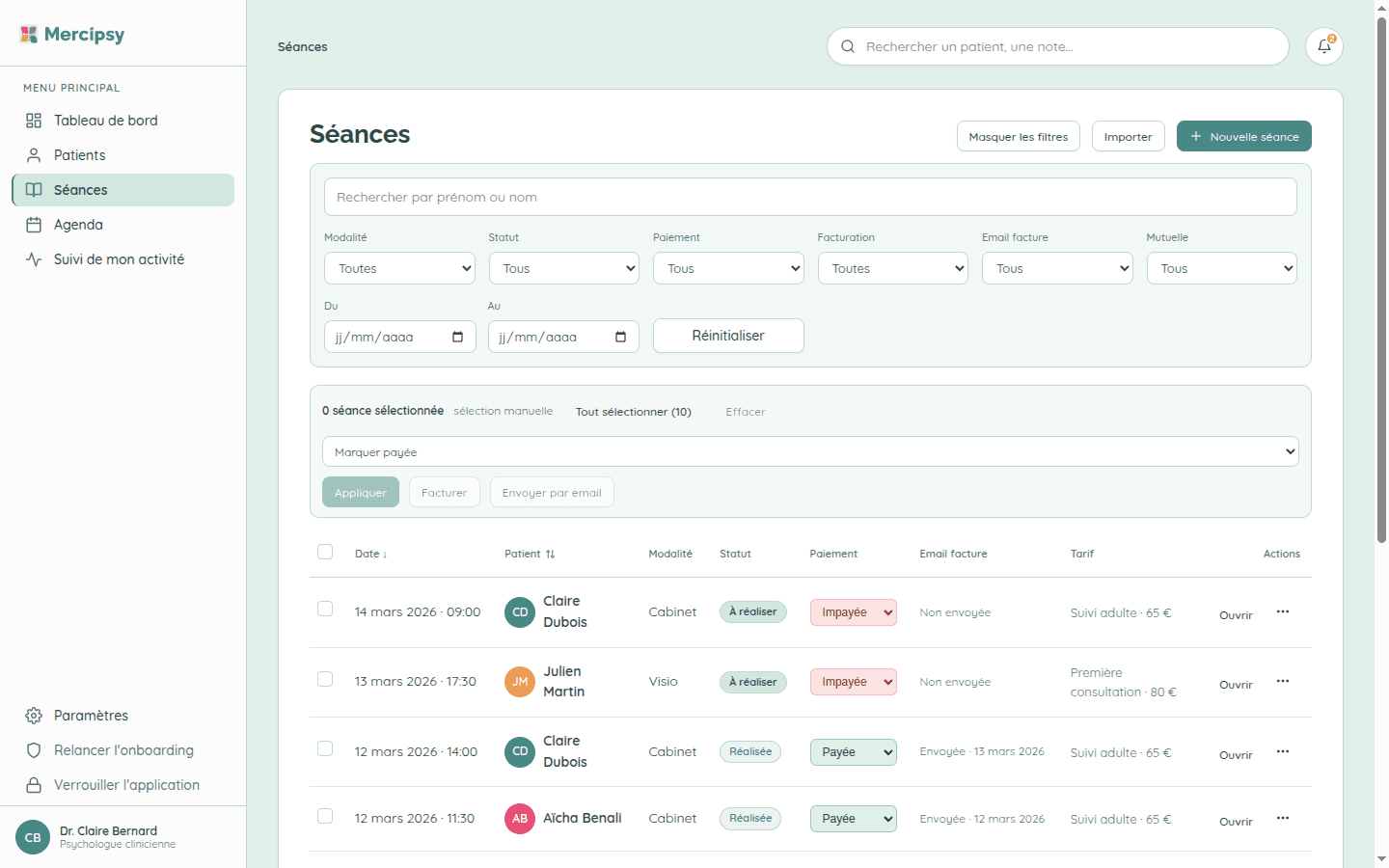Screen dimensions: 1389x868
Task: Open three-dot actions for 14 mars session
Action: pyautogui.click(x=1283, y=611)
